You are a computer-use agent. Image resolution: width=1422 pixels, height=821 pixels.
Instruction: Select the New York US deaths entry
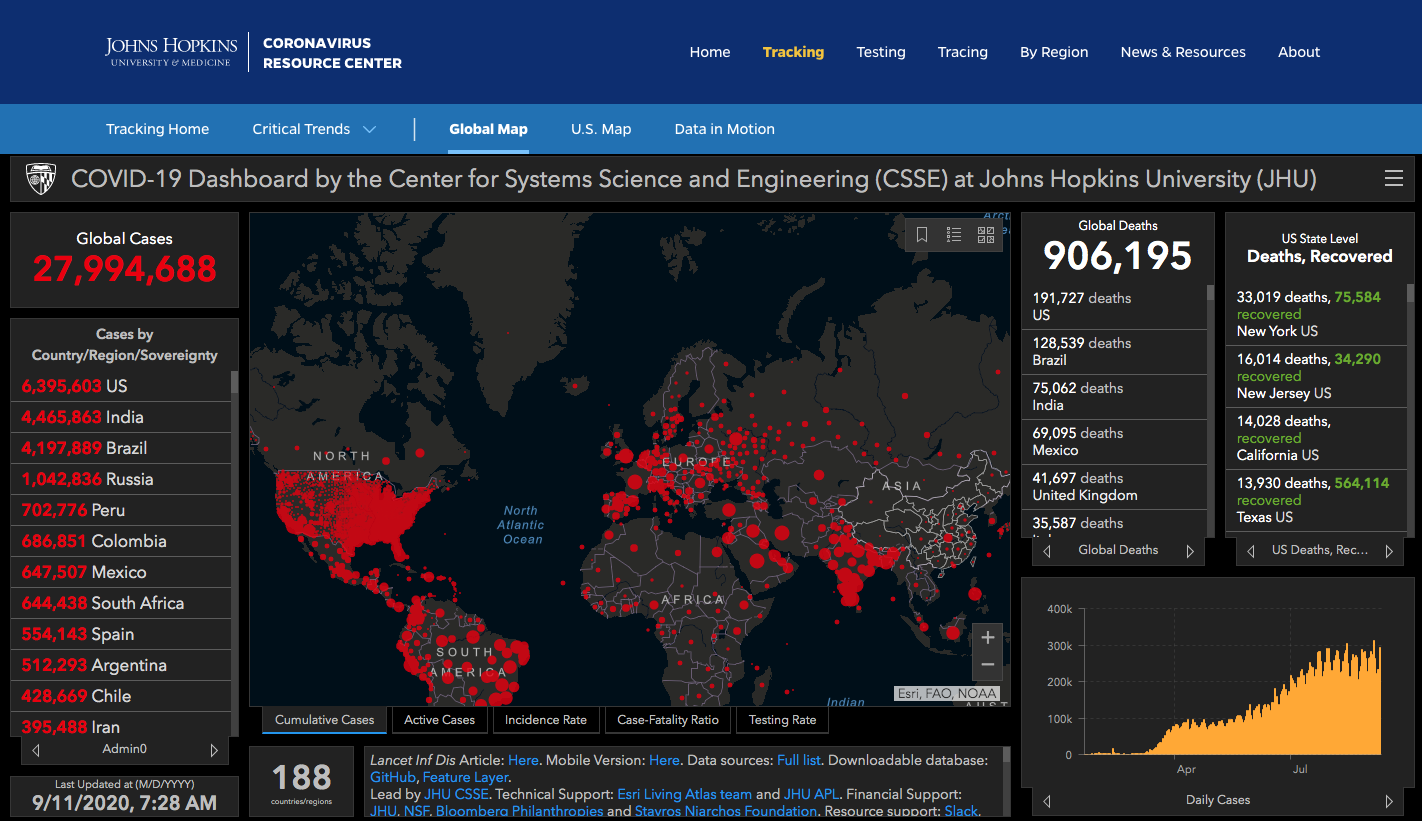tap(1316, 314)
